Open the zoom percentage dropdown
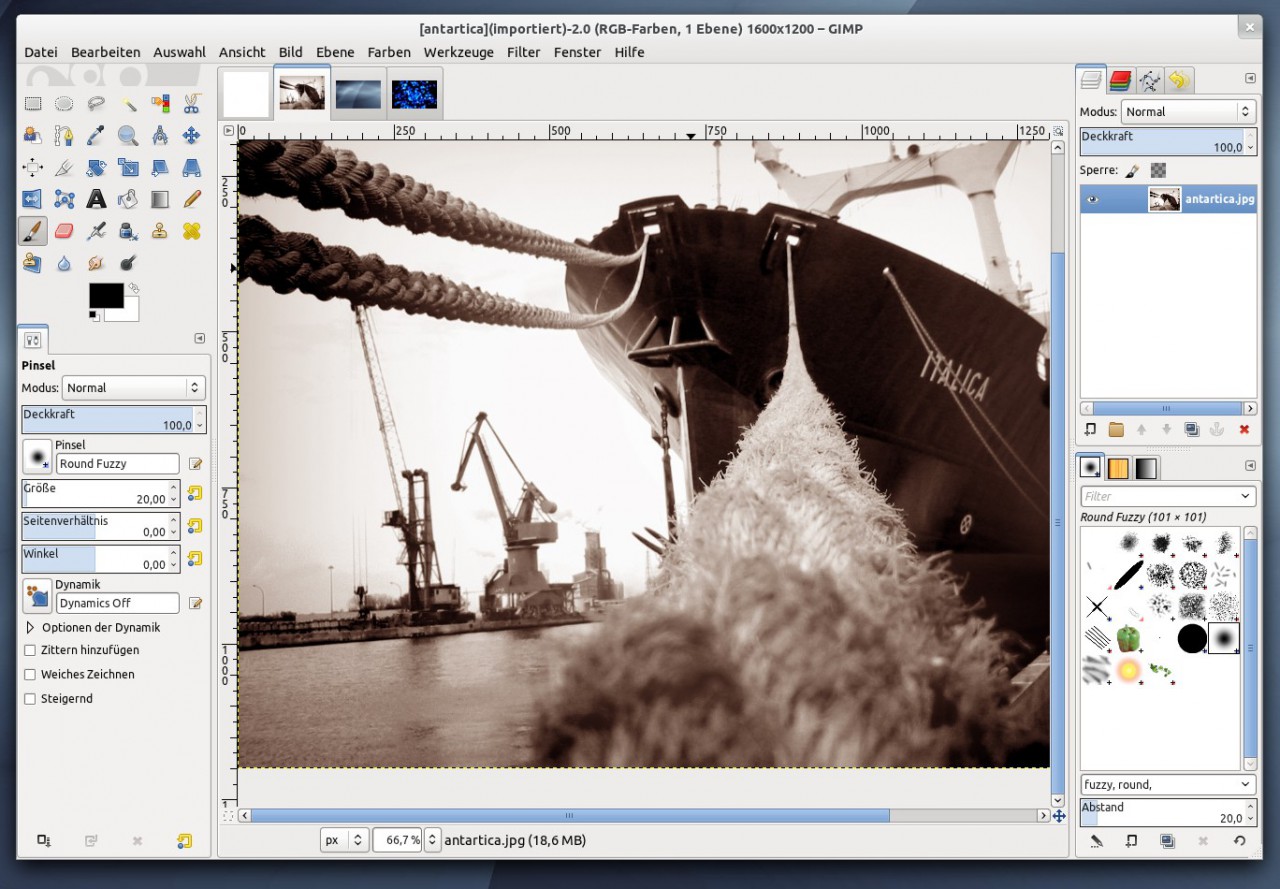 point(432,840)
